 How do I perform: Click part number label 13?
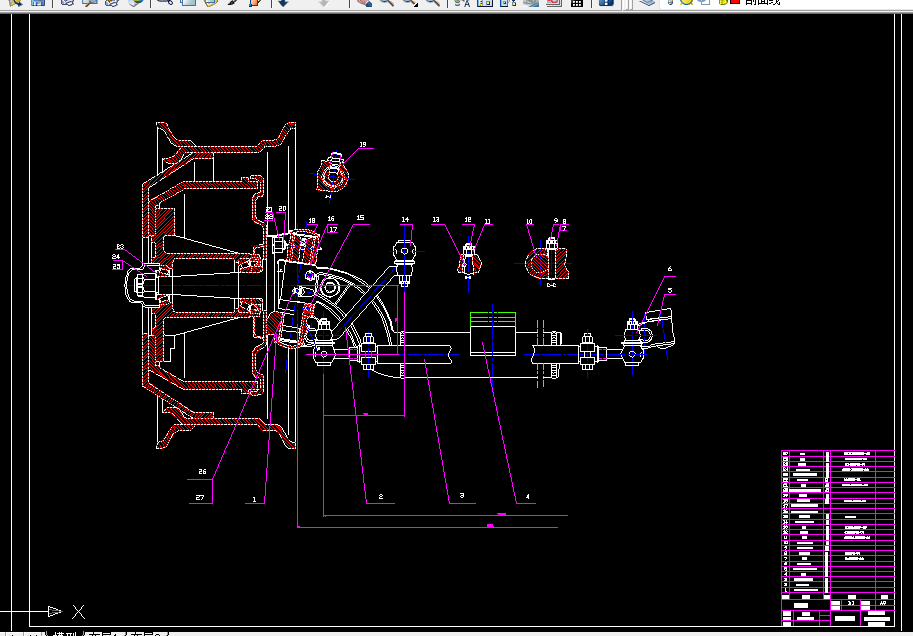pos(436,220)
